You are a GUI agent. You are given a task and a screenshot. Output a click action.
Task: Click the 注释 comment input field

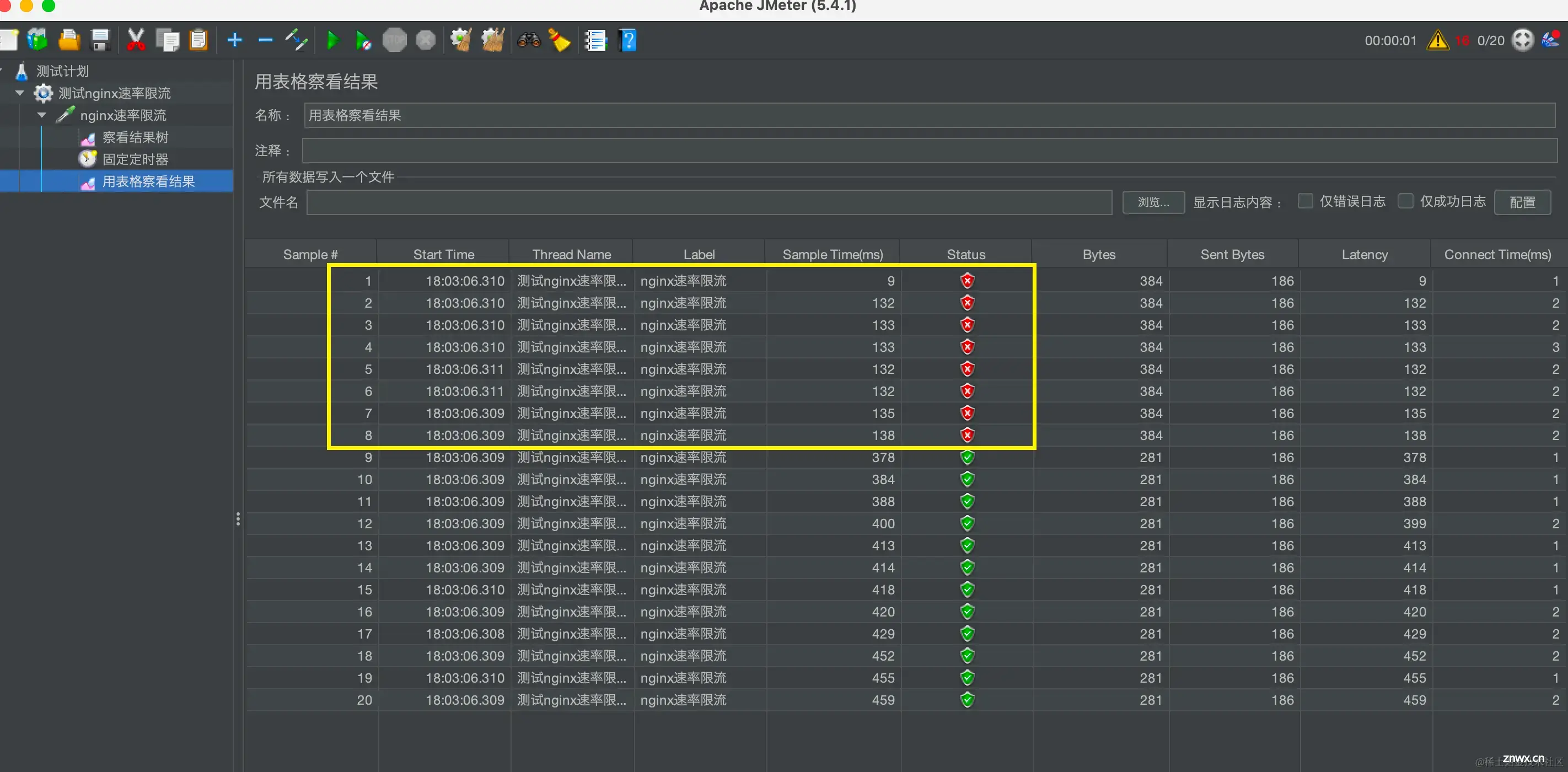(x=930, y=151)
